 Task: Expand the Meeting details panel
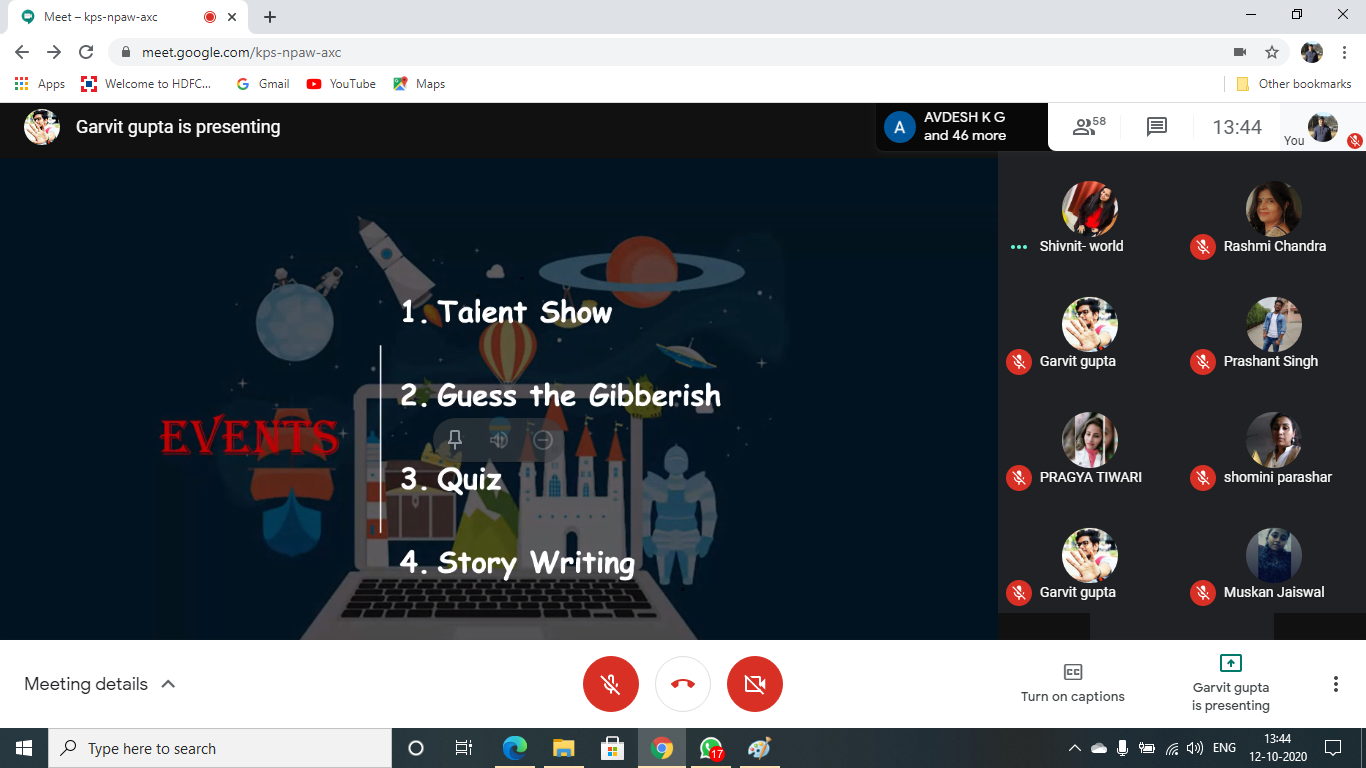(x=100, y=684)
